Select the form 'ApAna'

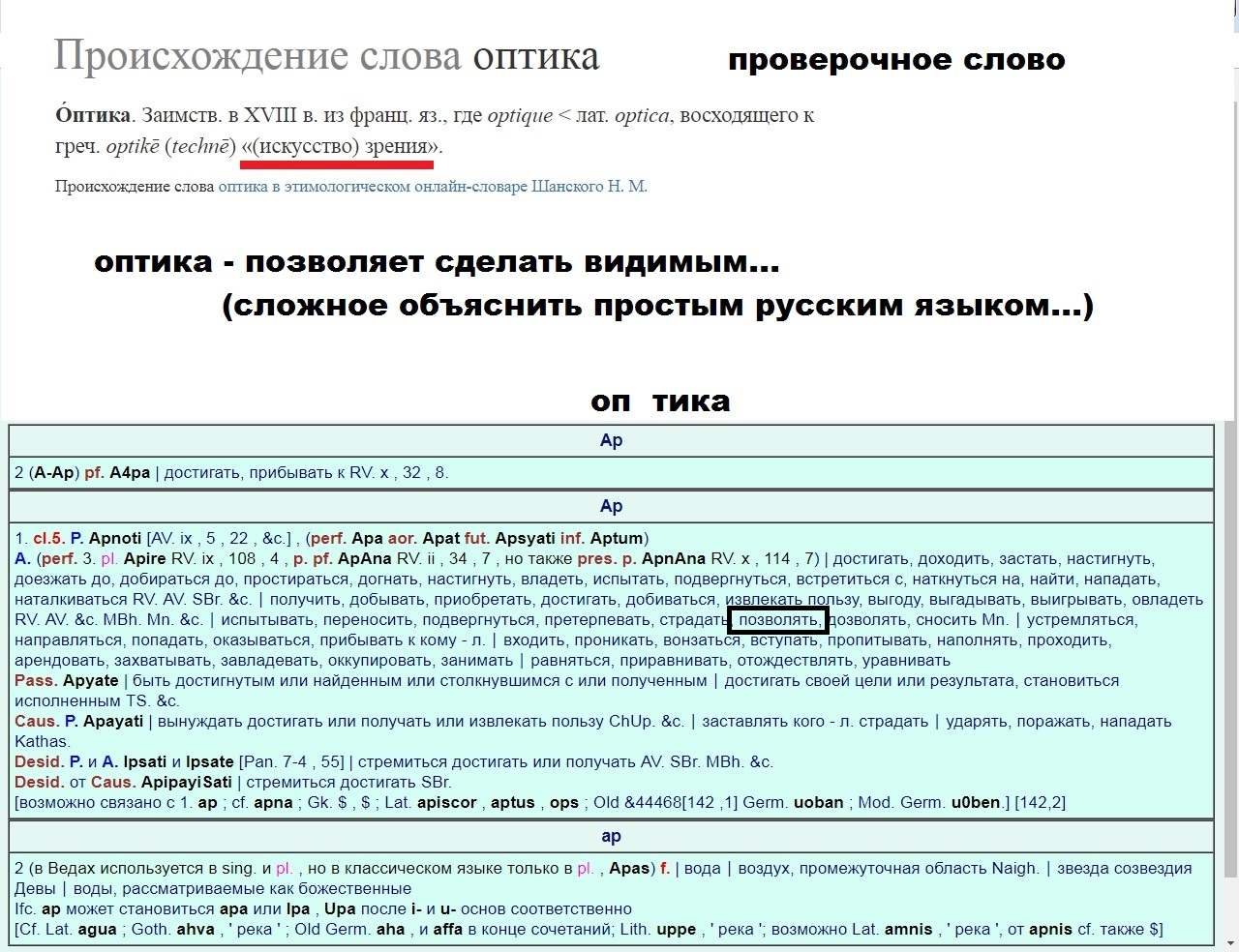pos(364,559)
